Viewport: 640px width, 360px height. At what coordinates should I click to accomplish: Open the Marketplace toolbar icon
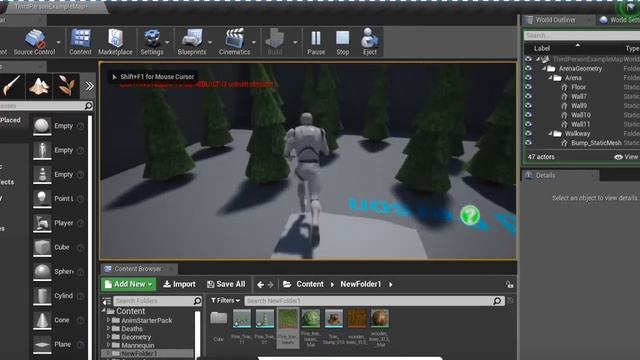115,42
